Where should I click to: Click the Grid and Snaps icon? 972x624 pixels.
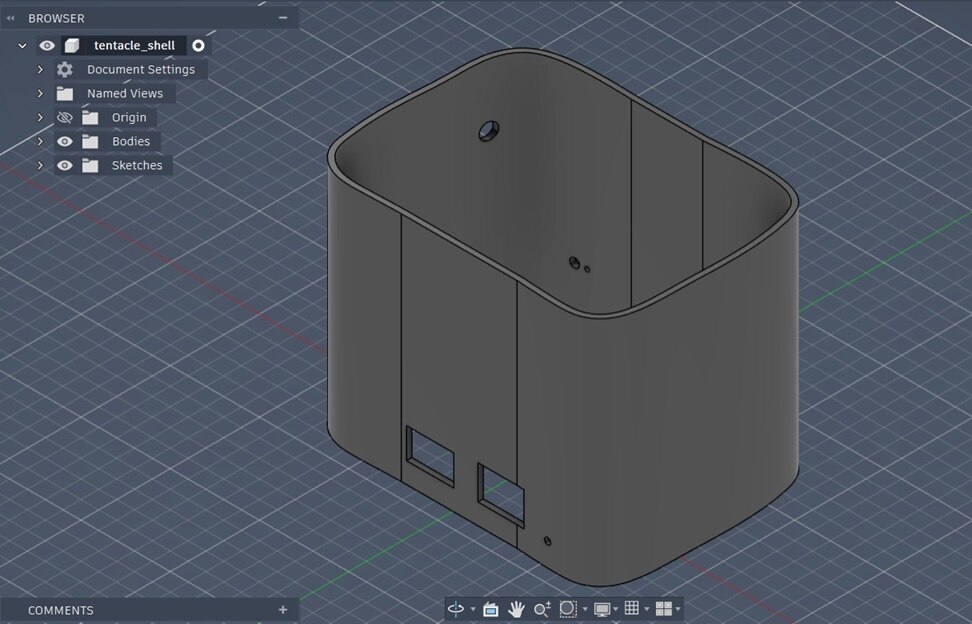632,609
